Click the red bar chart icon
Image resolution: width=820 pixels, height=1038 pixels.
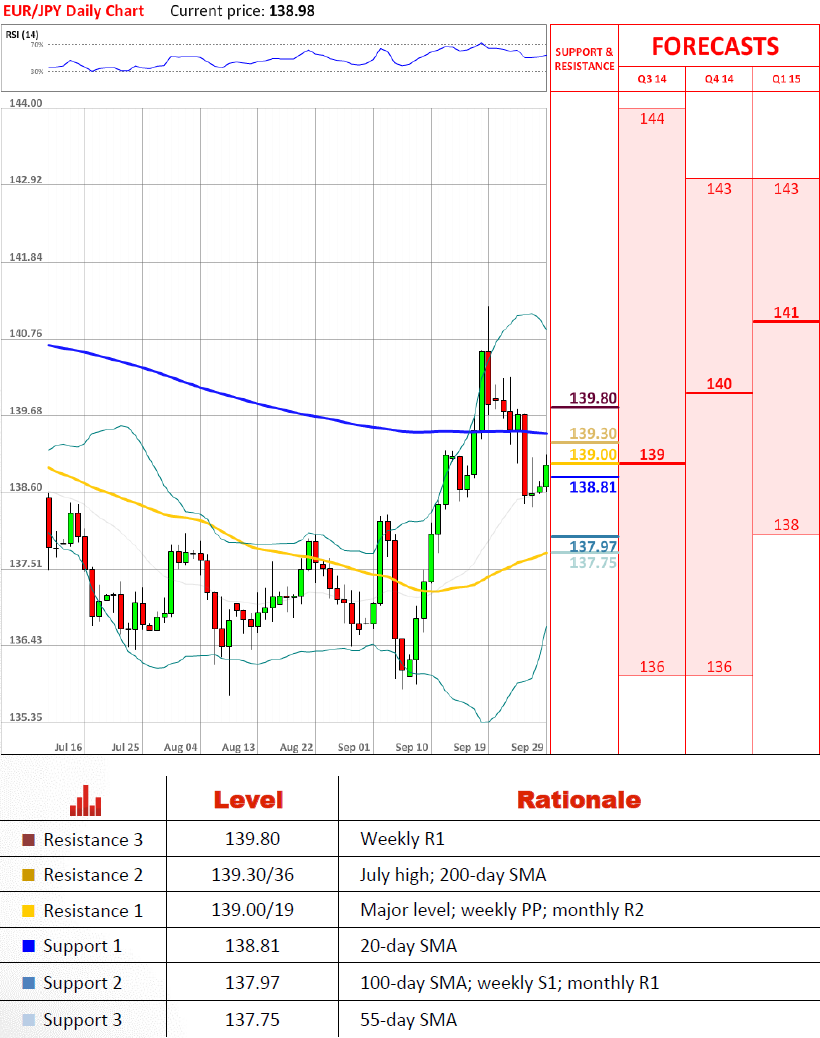[x=85, y=800]
